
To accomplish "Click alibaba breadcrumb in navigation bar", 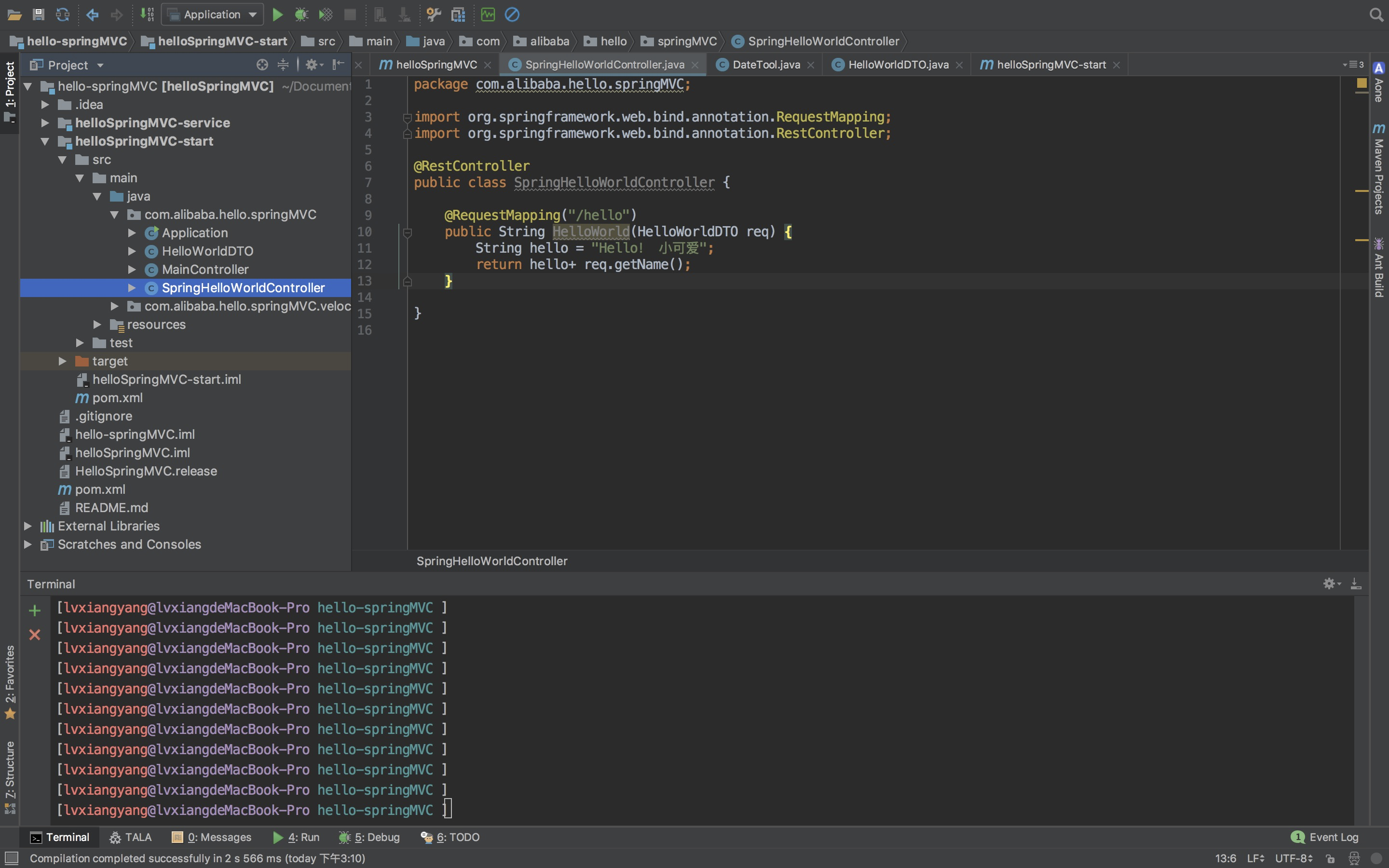I will (x=541, y=41).
